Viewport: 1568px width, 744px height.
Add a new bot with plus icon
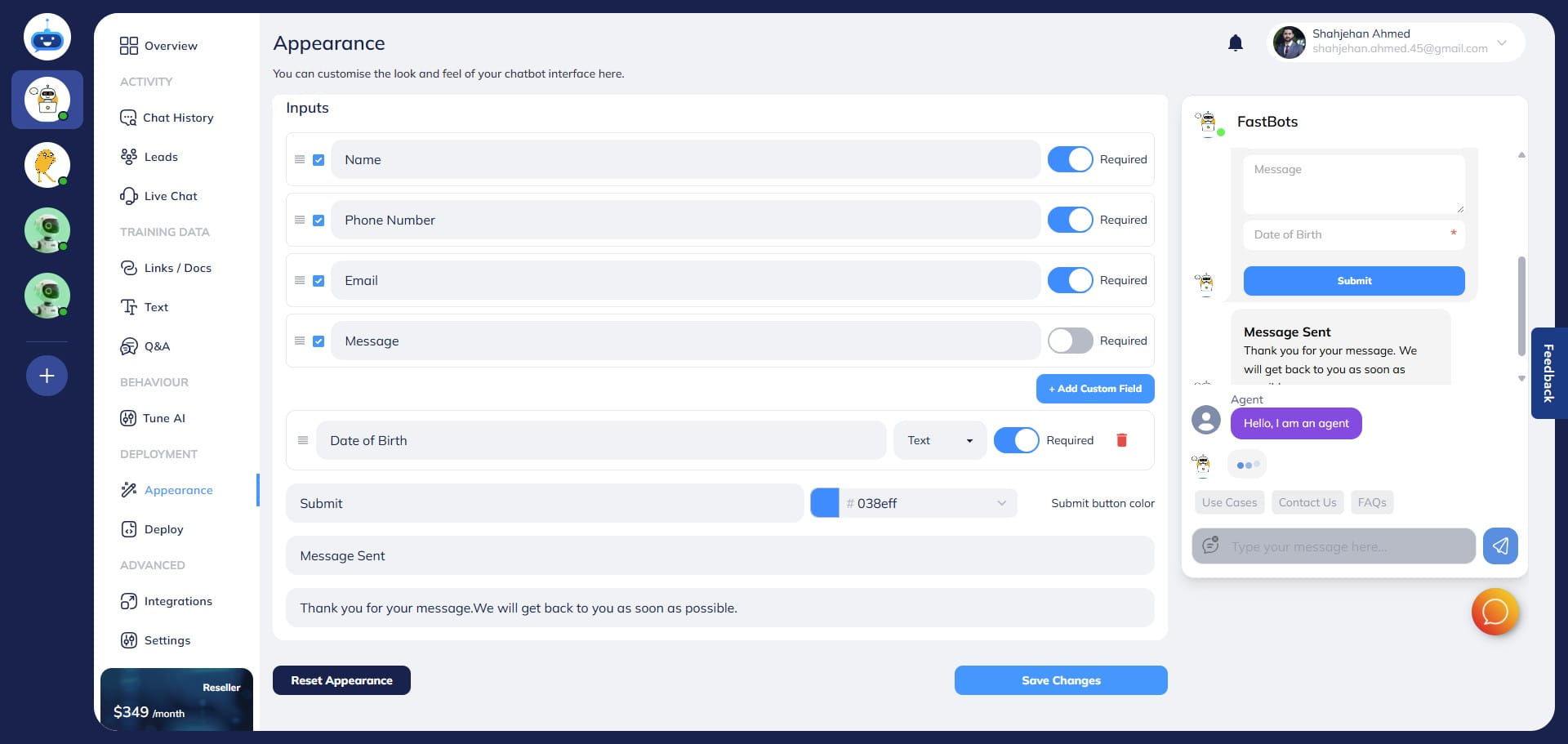47,376
